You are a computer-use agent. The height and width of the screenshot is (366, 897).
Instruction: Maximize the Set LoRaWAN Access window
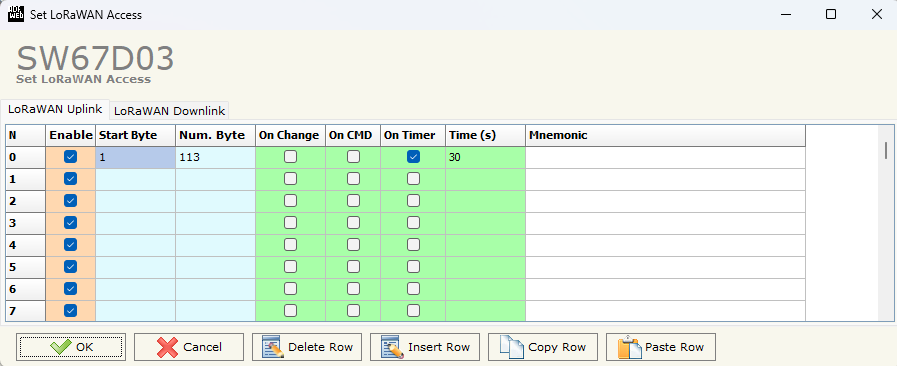tap(831, 14)
